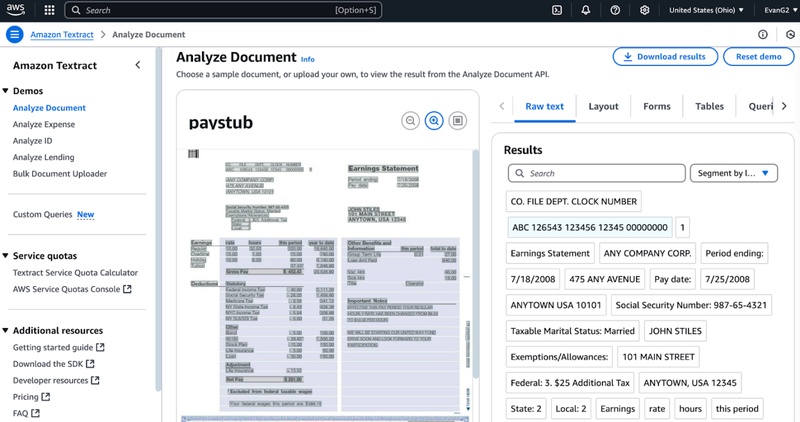The width and height of the screenshot is (800, 422).
Task: Click the Results search field
Action: click(596, 173)
